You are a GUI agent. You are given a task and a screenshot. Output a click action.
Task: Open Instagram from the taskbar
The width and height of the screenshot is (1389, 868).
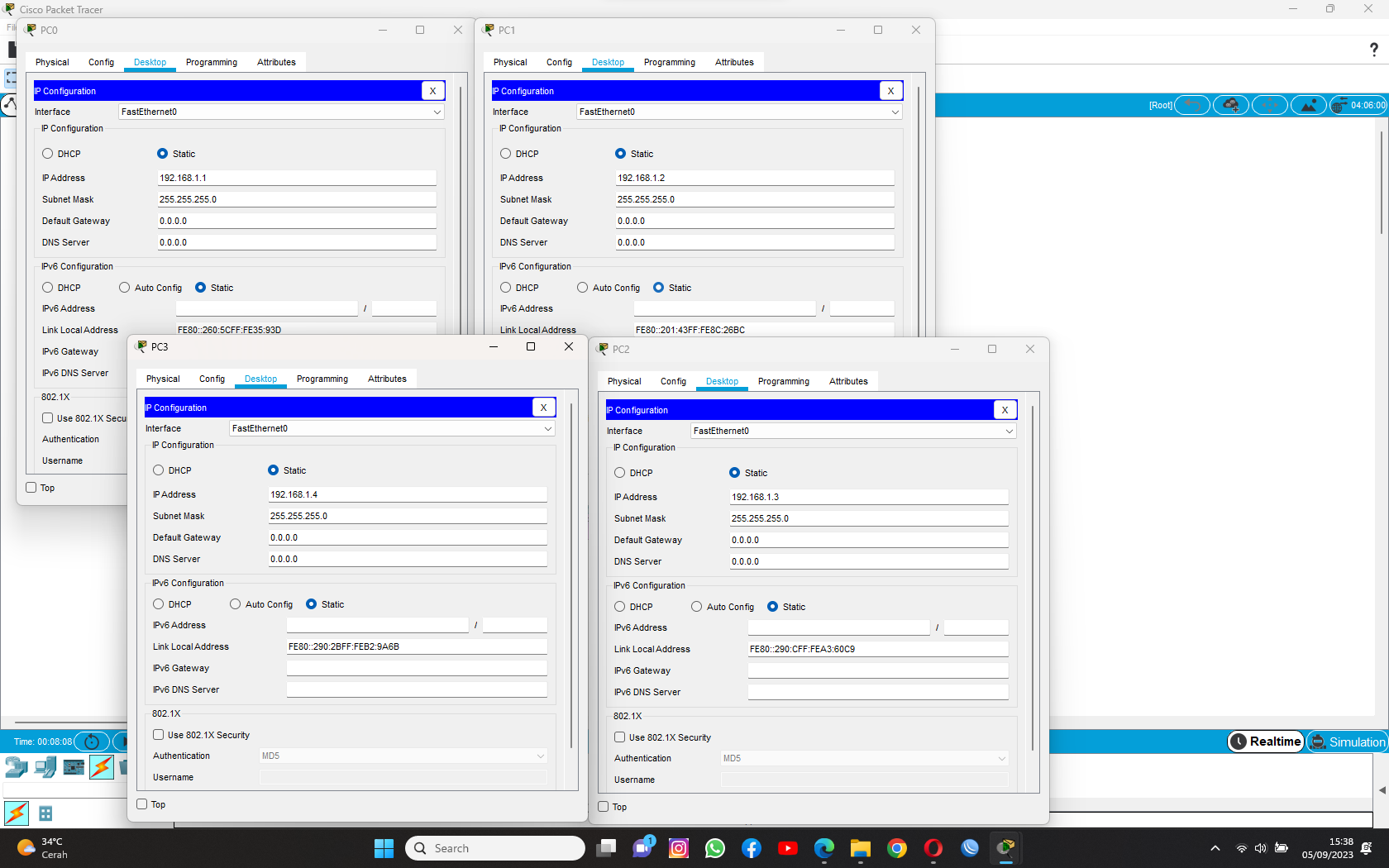[679, 848]
